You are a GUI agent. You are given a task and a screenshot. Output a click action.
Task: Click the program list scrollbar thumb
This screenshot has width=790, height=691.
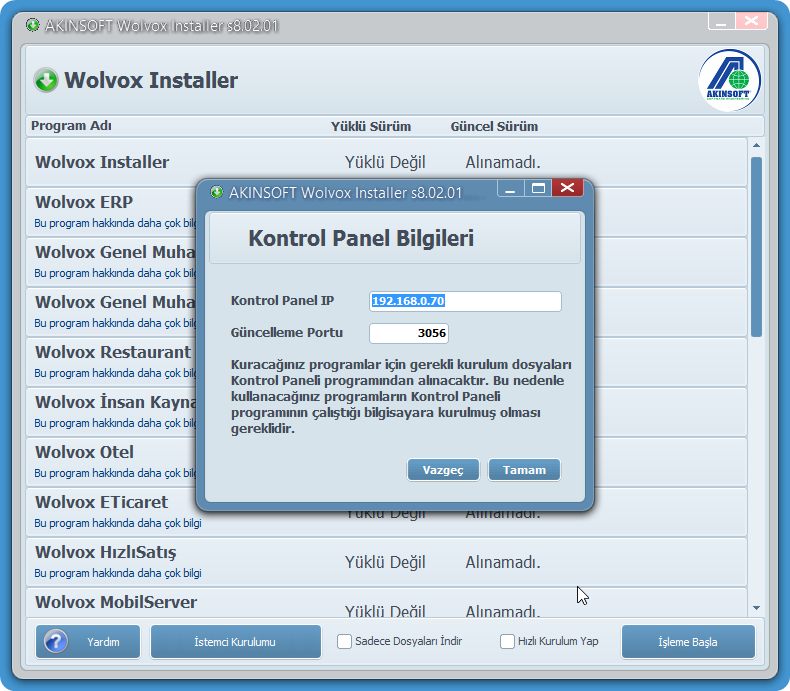pos(756,247)
